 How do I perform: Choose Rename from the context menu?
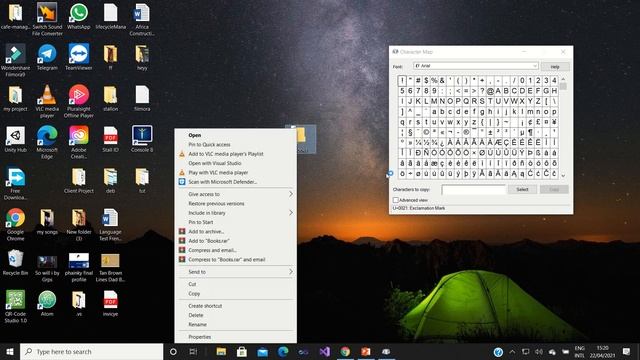(236, 324)
